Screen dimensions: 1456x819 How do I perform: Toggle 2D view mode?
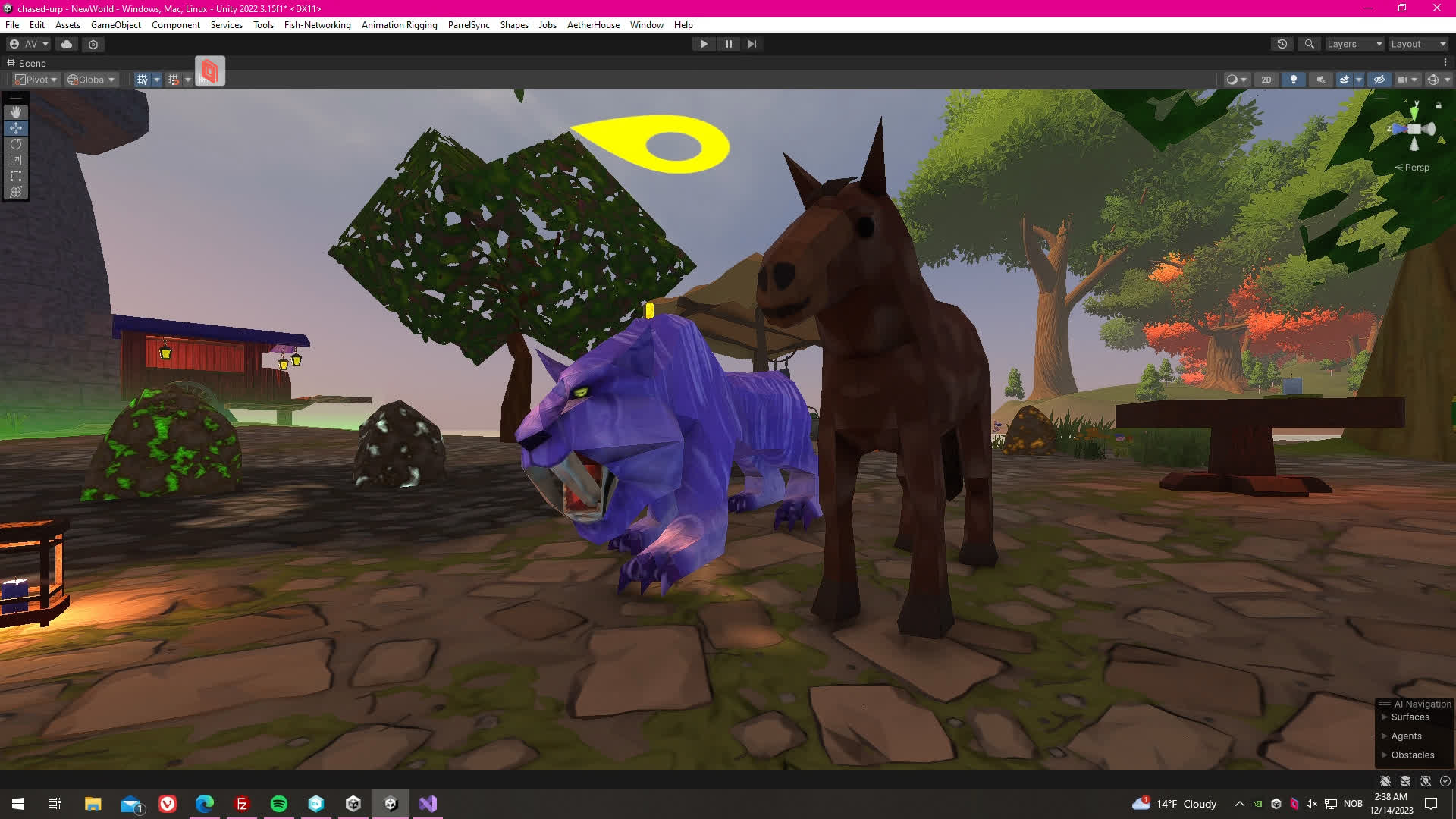[x=1266, y=80]
